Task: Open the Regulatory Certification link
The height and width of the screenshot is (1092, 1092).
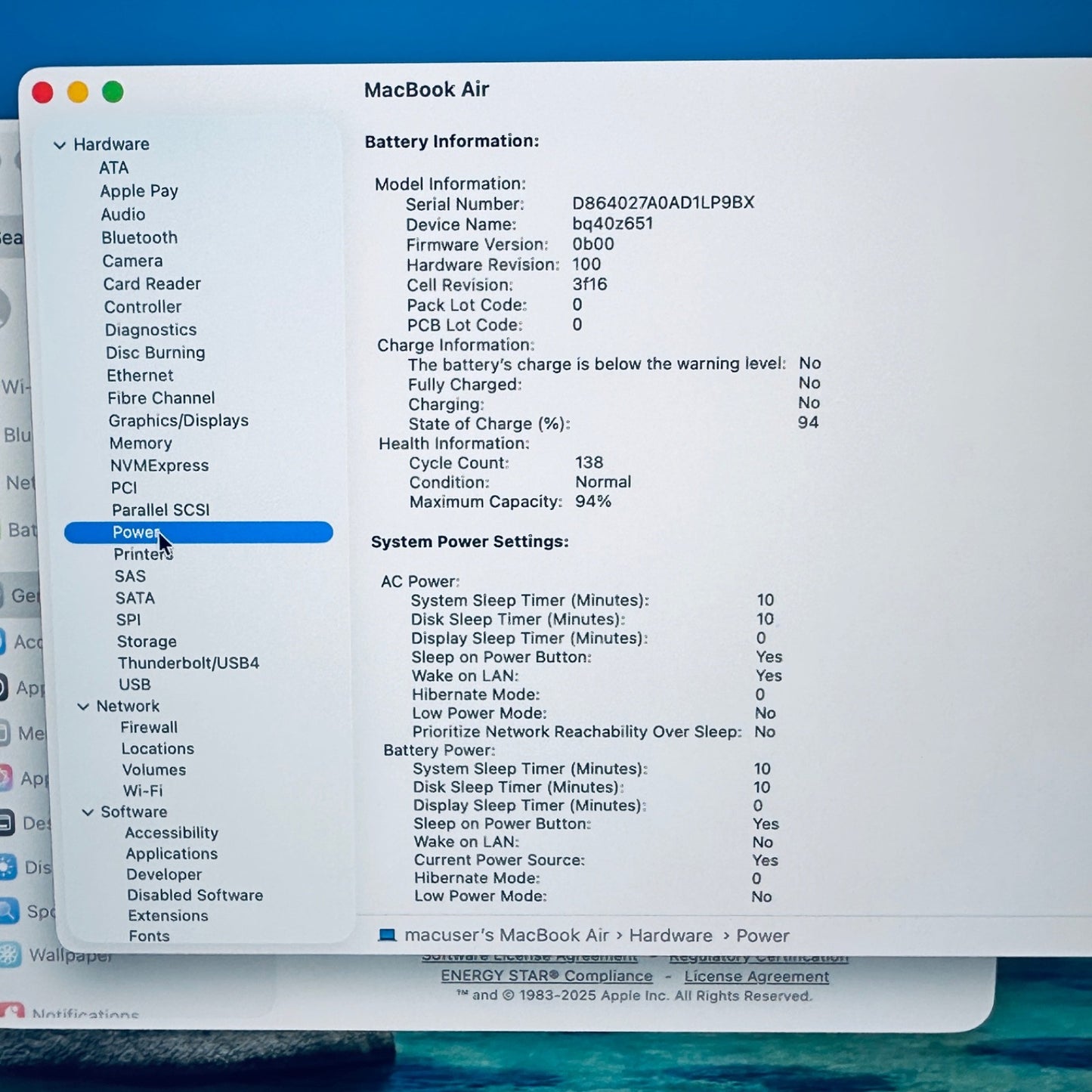Action: click(758, 955)
